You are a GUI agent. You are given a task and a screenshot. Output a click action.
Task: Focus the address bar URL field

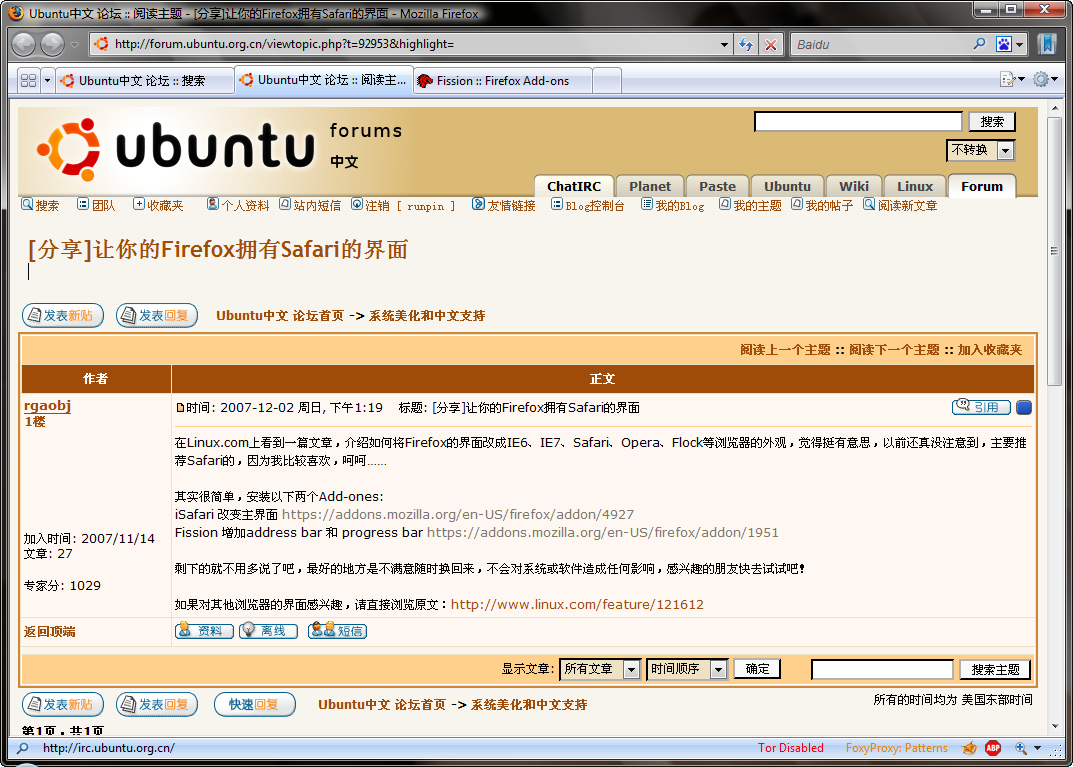click(x=411, y=44)
